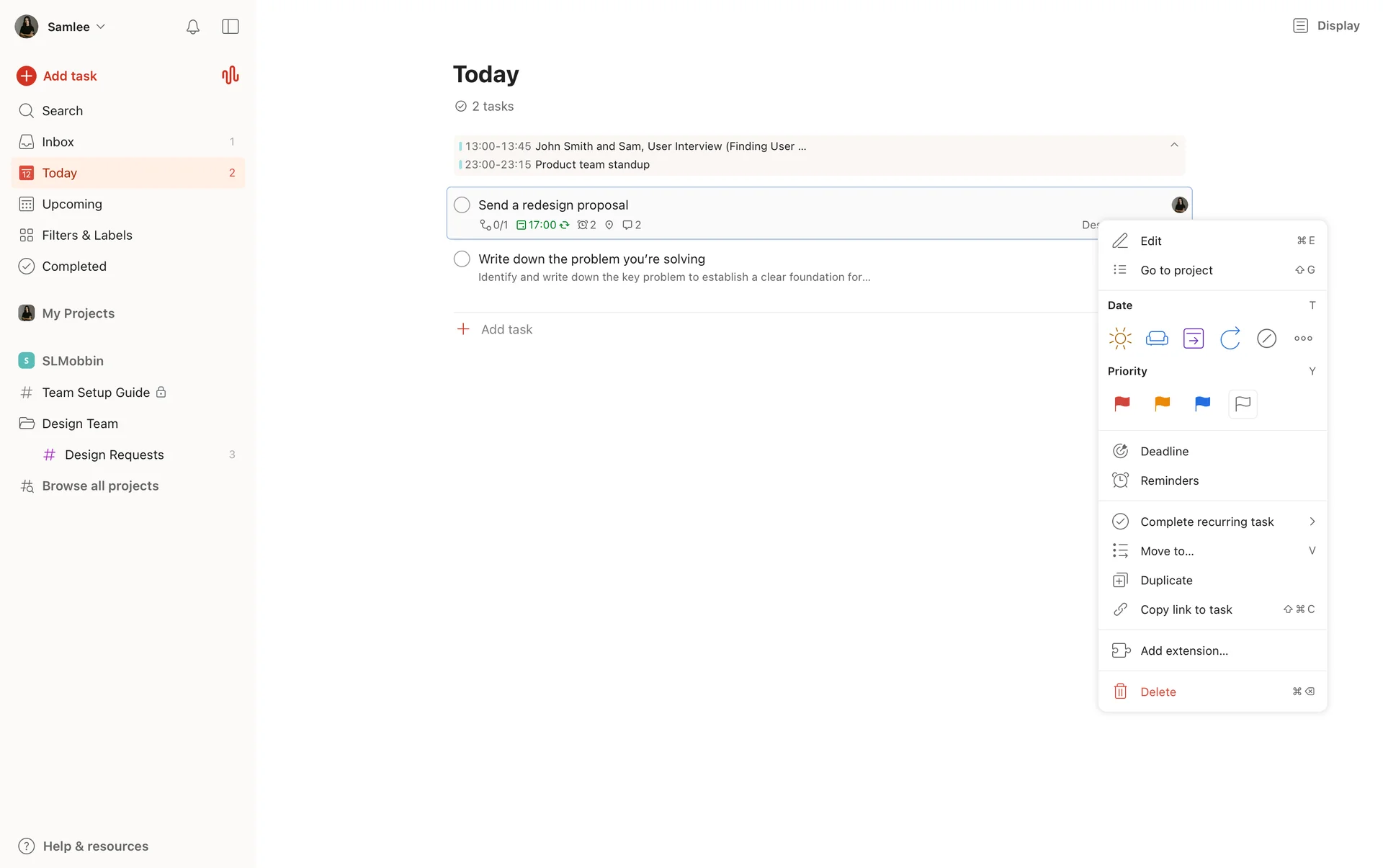1383x868 pixels.
Task: Click the postpone circular arrow icon
Action: click(1230, 339)
